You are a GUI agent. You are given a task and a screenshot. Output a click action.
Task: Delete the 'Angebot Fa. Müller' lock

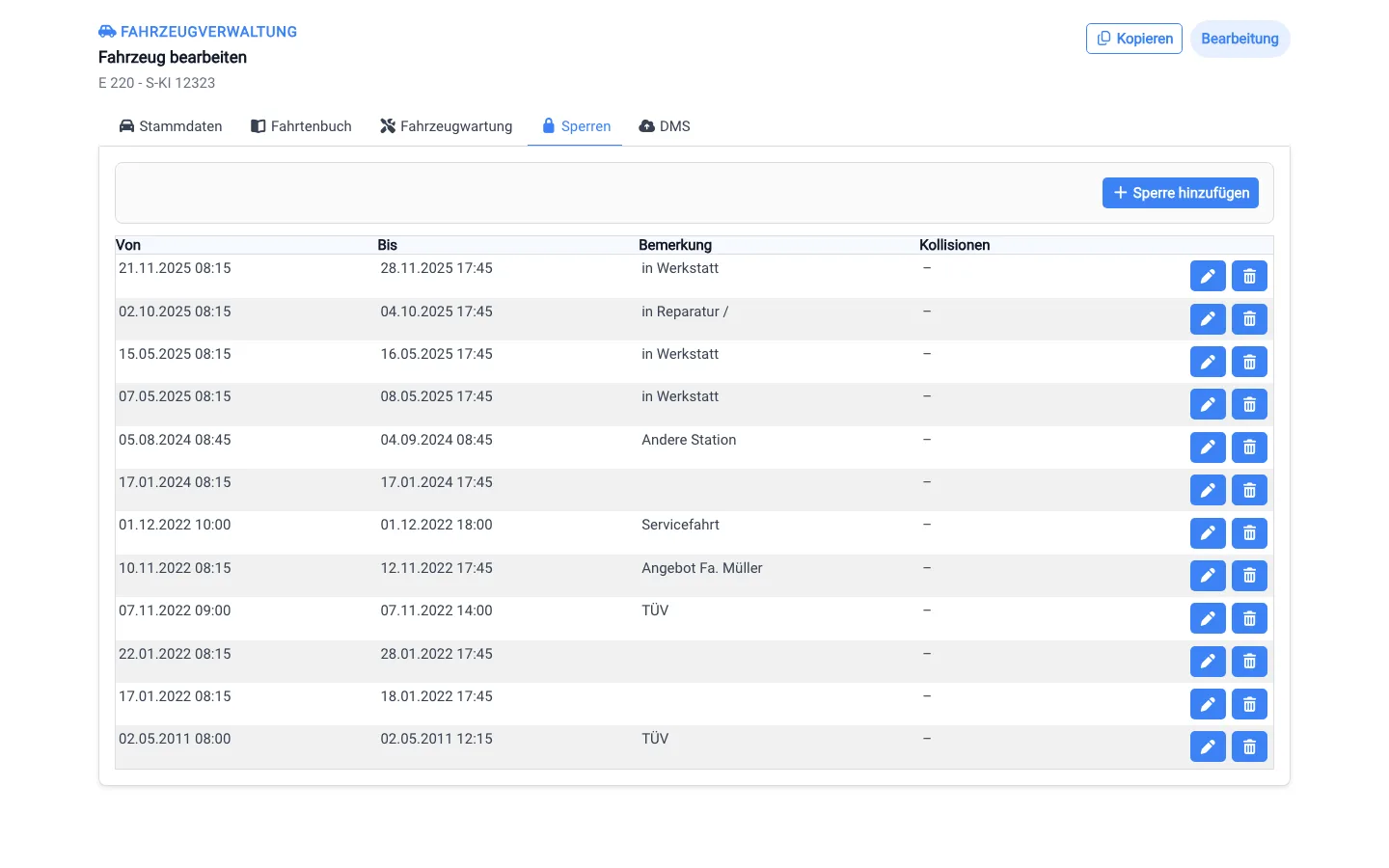coord(1249,576)
